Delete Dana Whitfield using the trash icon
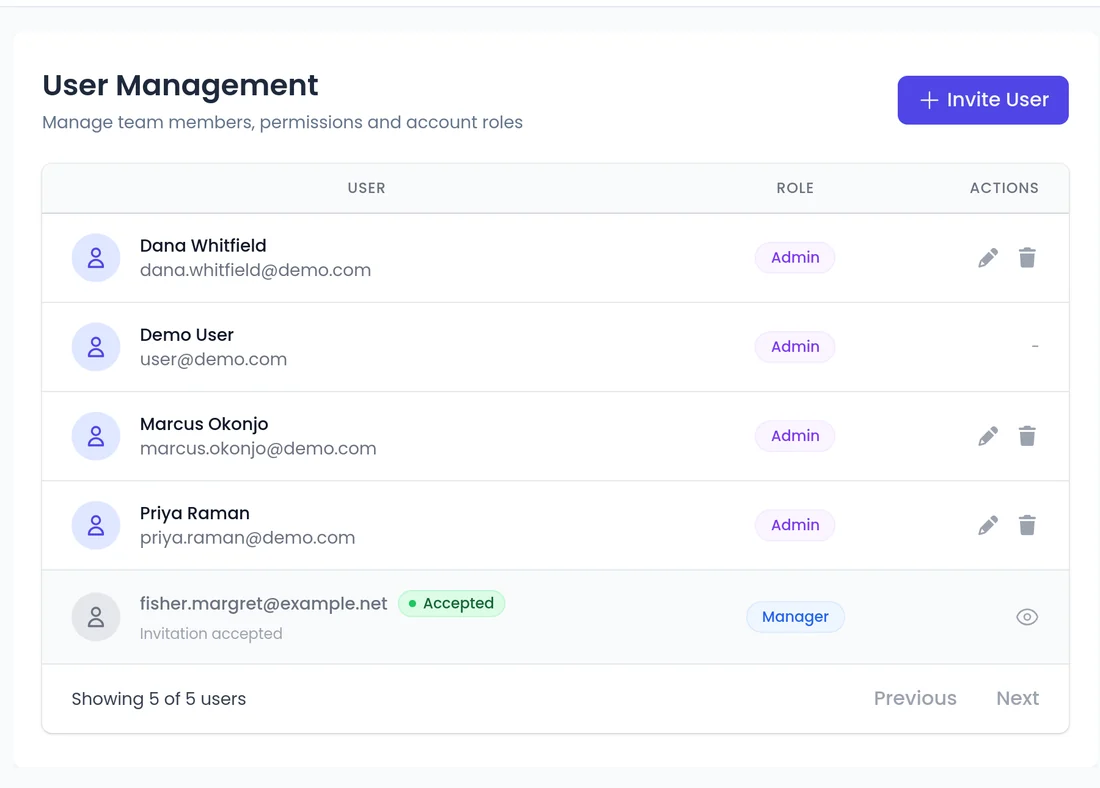The width and height of the screenshot is (1100, 788). point(1027,258)
